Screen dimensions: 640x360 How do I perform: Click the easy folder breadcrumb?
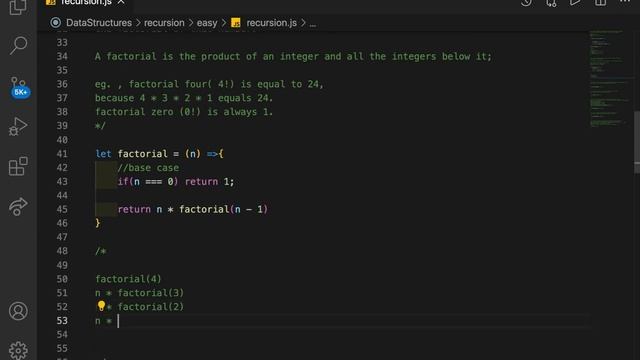pos(207,23)
